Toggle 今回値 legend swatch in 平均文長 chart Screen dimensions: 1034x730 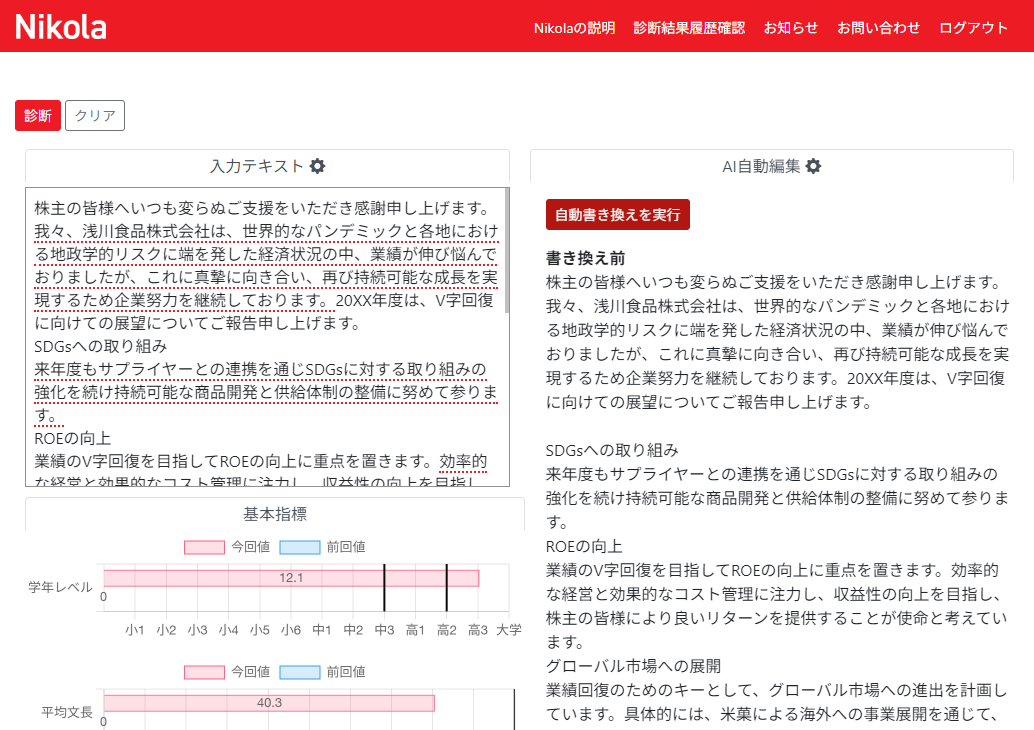coord(204,672)
